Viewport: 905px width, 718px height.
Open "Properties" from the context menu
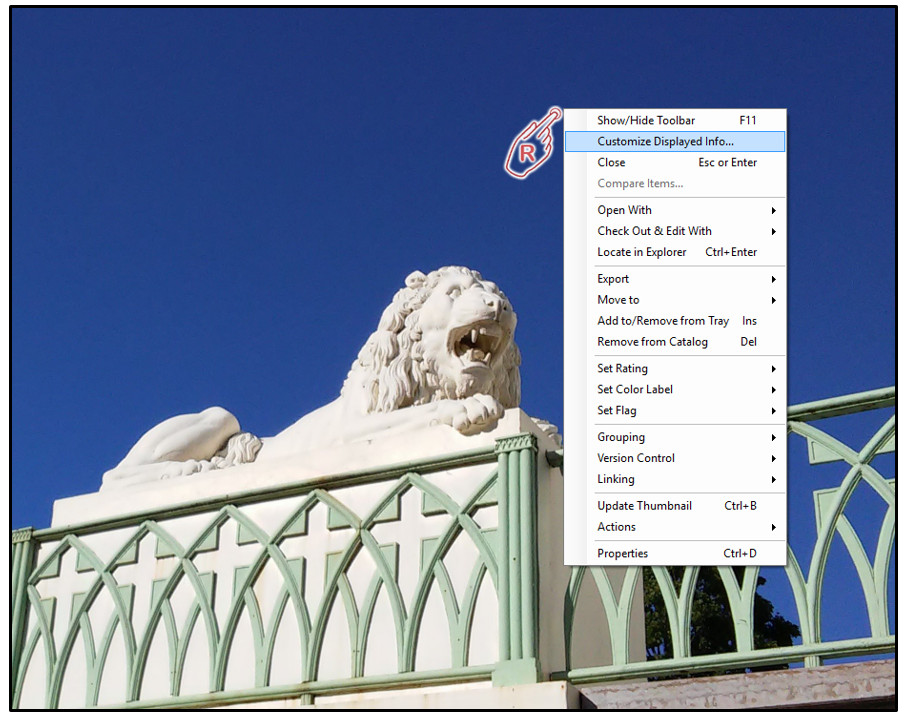tap(623, 553)
